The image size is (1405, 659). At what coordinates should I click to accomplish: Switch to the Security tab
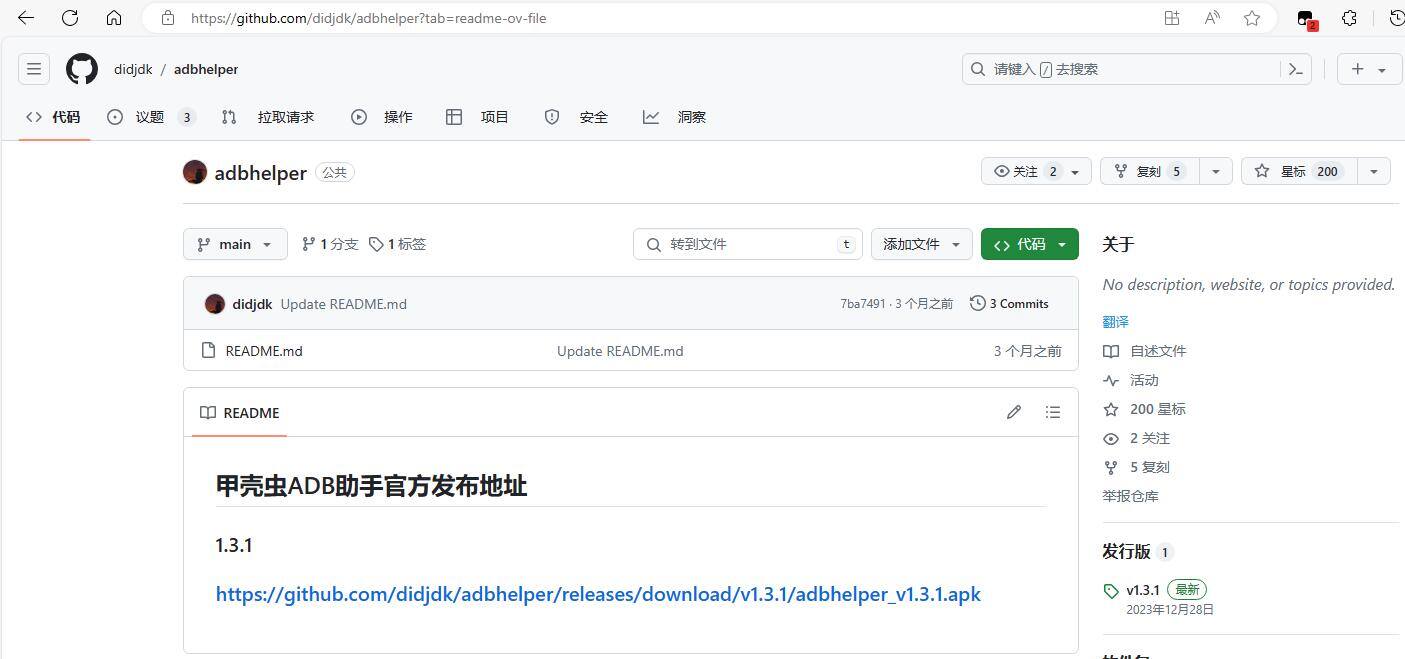(x=576, y=117)
